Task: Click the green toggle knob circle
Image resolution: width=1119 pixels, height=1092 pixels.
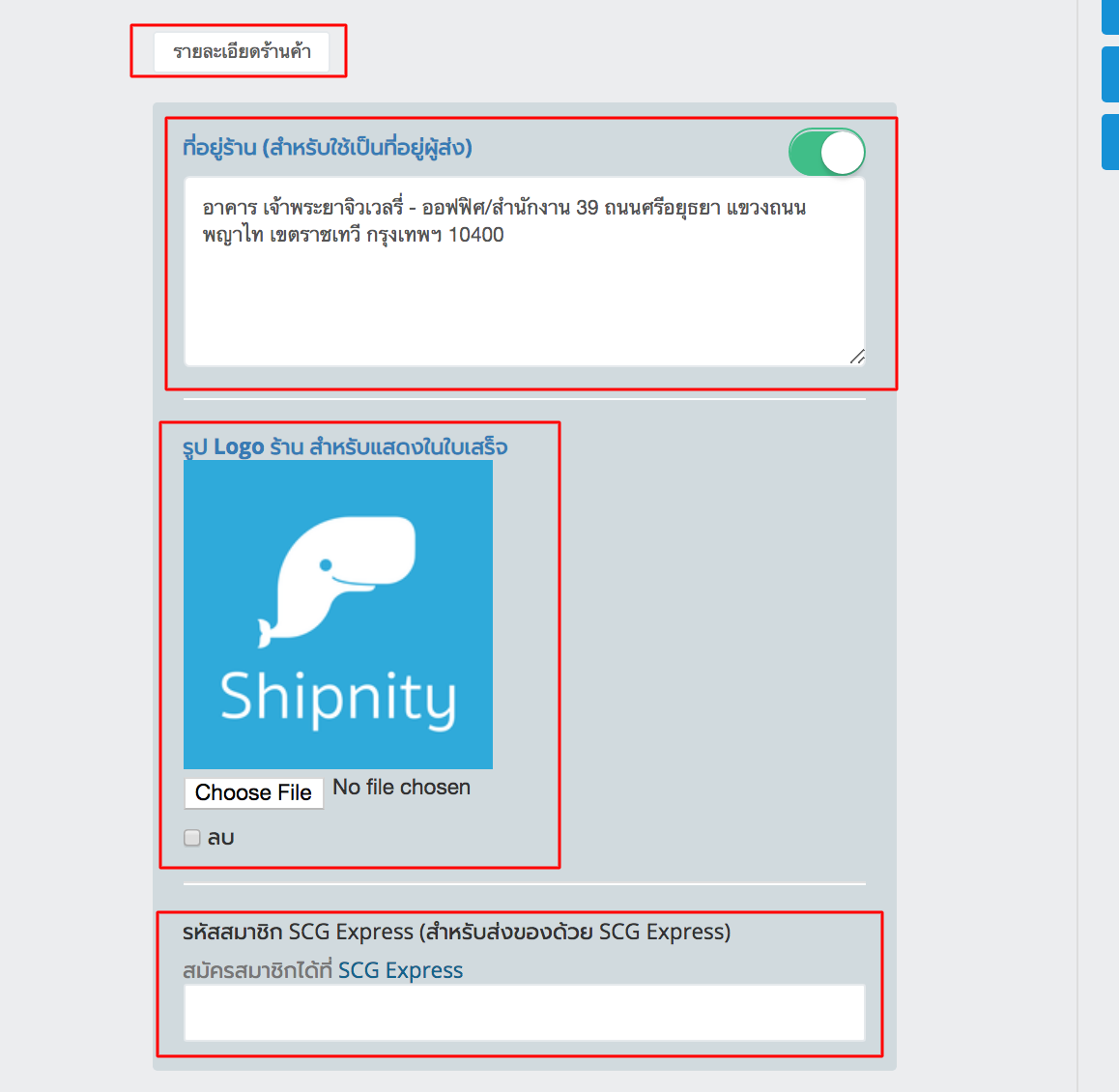Action: (x=843, y=152)
